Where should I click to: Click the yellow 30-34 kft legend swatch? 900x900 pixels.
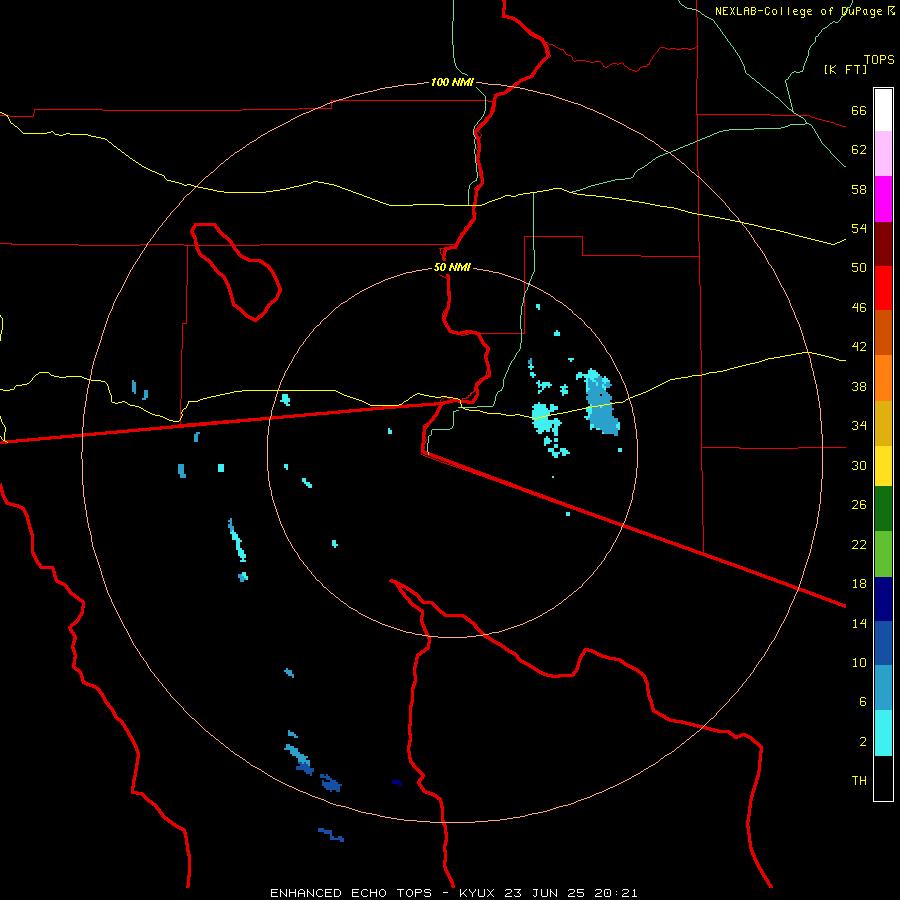(x=883, y=466)
